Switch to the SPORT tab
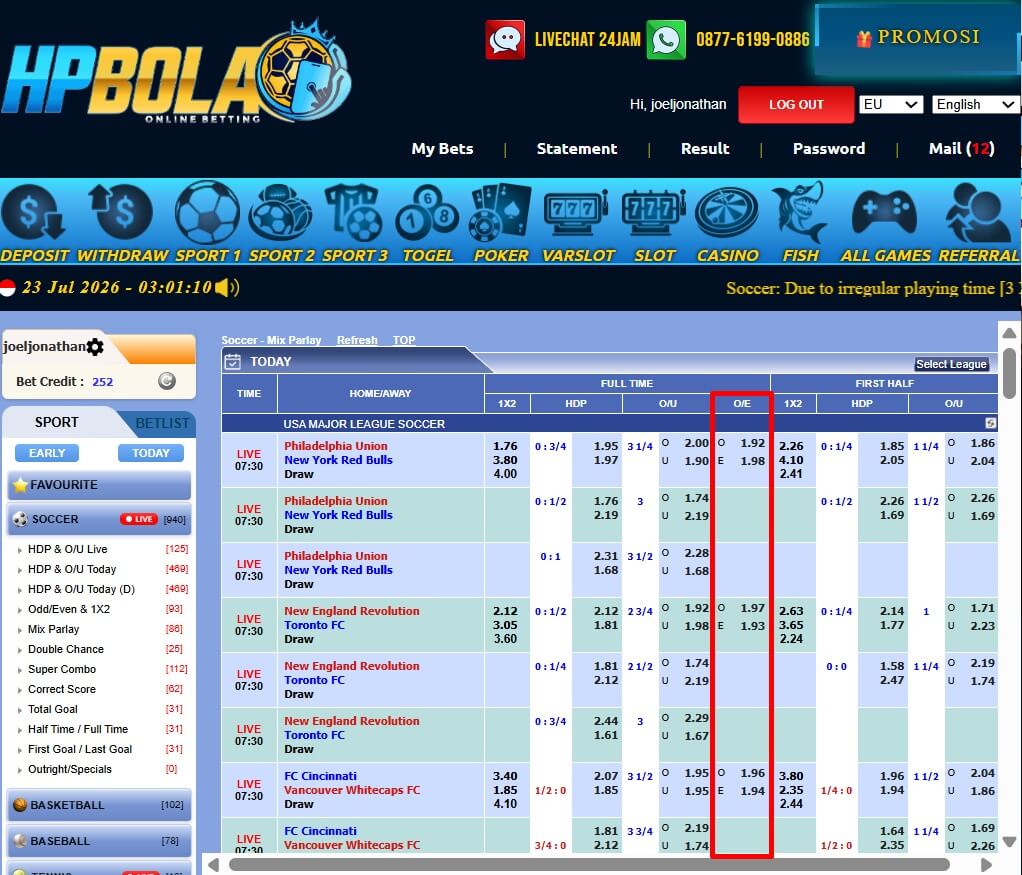The image size is (1022, 875). coord(57,423)
